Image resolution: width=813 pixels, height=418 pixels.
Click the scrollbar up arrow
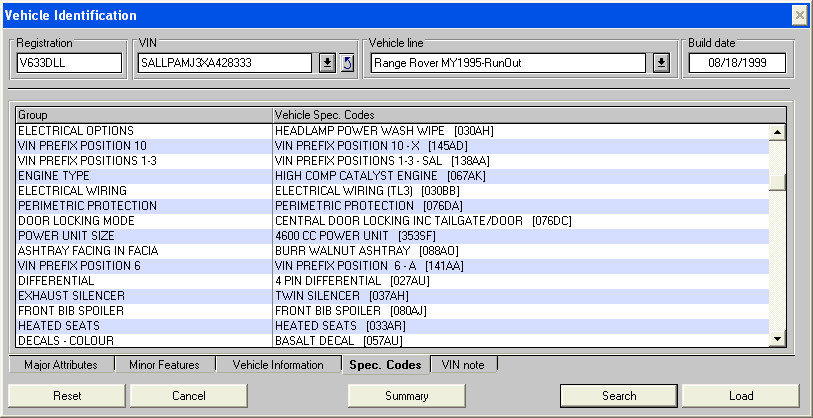tap(777, 132)
